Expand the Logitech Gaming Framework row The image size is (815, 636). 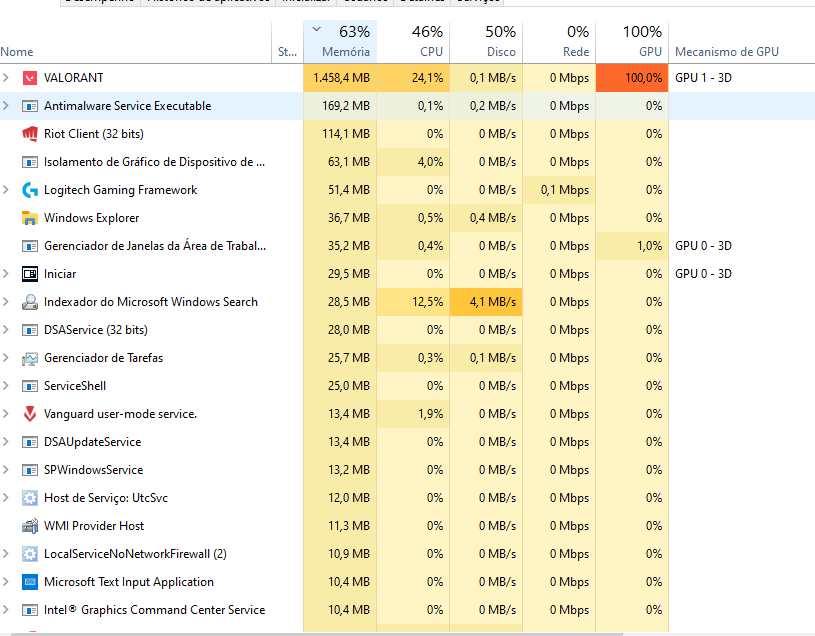(x=6, y=190)
